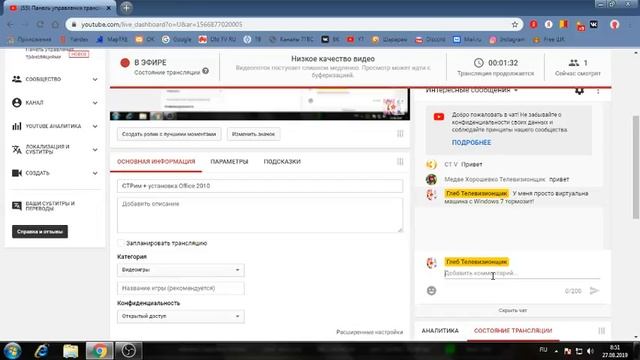Open Ваши субтитры и переводы icon
Viewport: 640px width, 360px height.
tap(17, 206)
